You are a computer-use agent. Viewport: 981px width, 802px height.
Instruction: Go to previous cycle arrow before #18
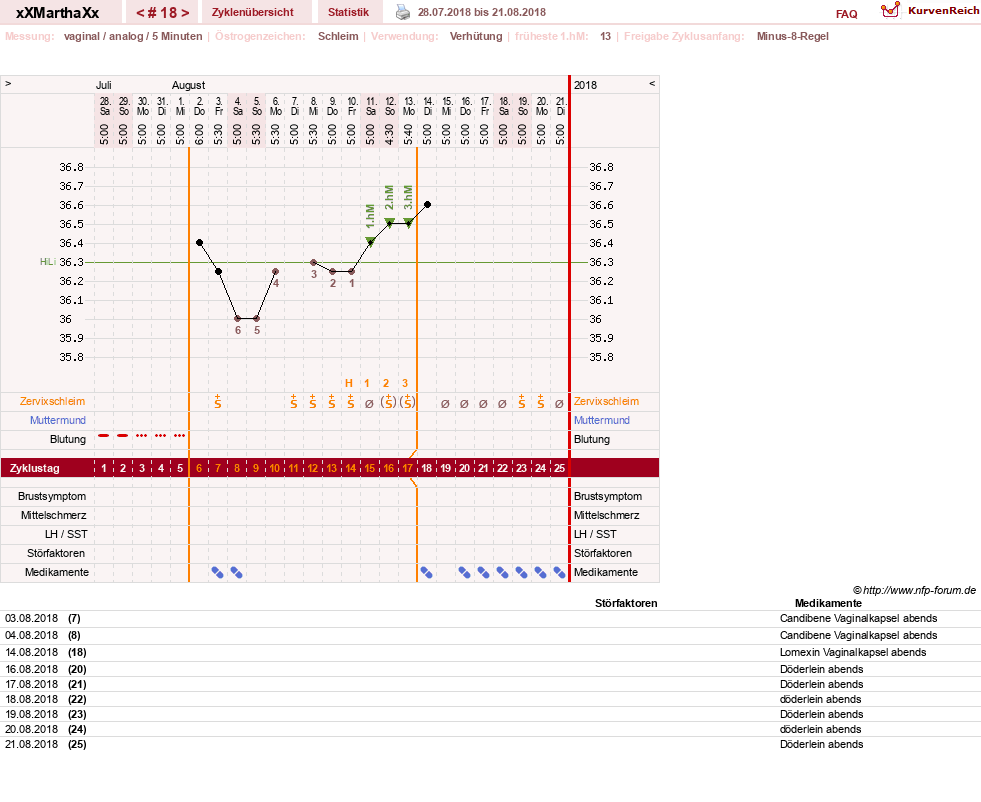pyautogui.click(x=140, y=13)
